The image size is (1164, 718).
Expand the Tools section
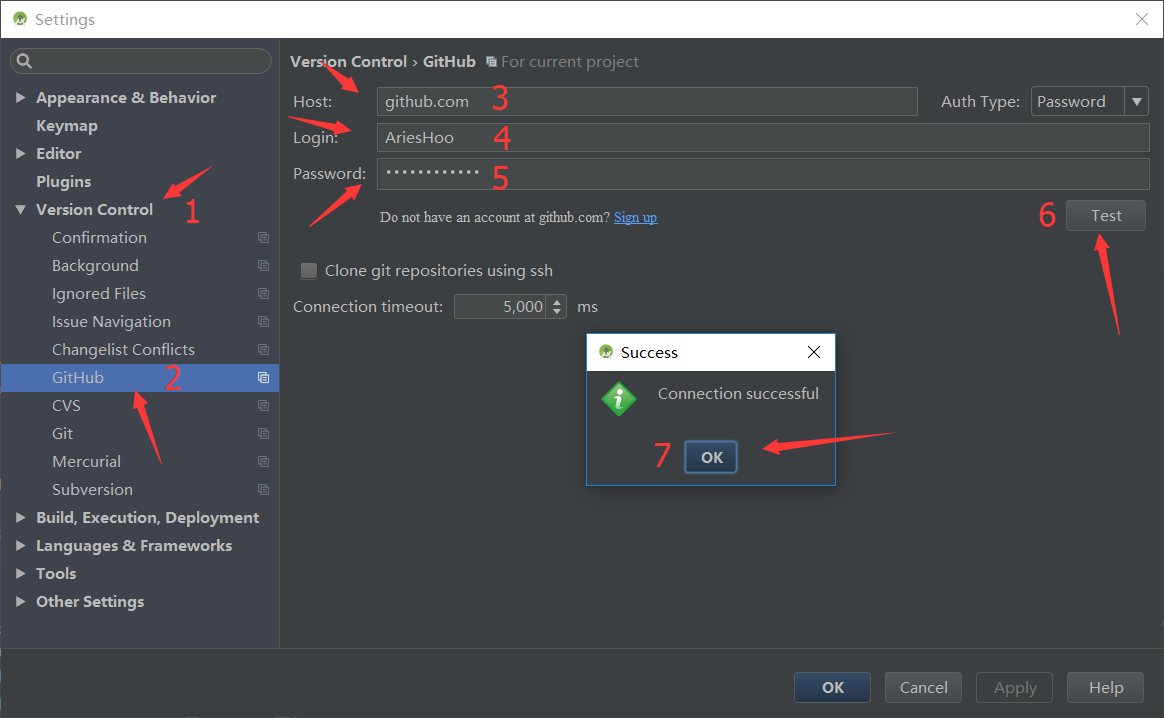(21, 573)
